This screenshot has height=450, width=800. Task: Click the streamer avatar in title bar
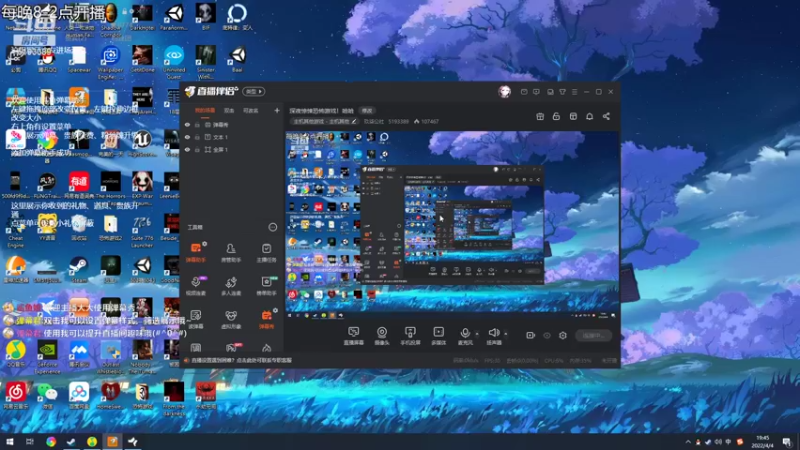tap(505, 92)
